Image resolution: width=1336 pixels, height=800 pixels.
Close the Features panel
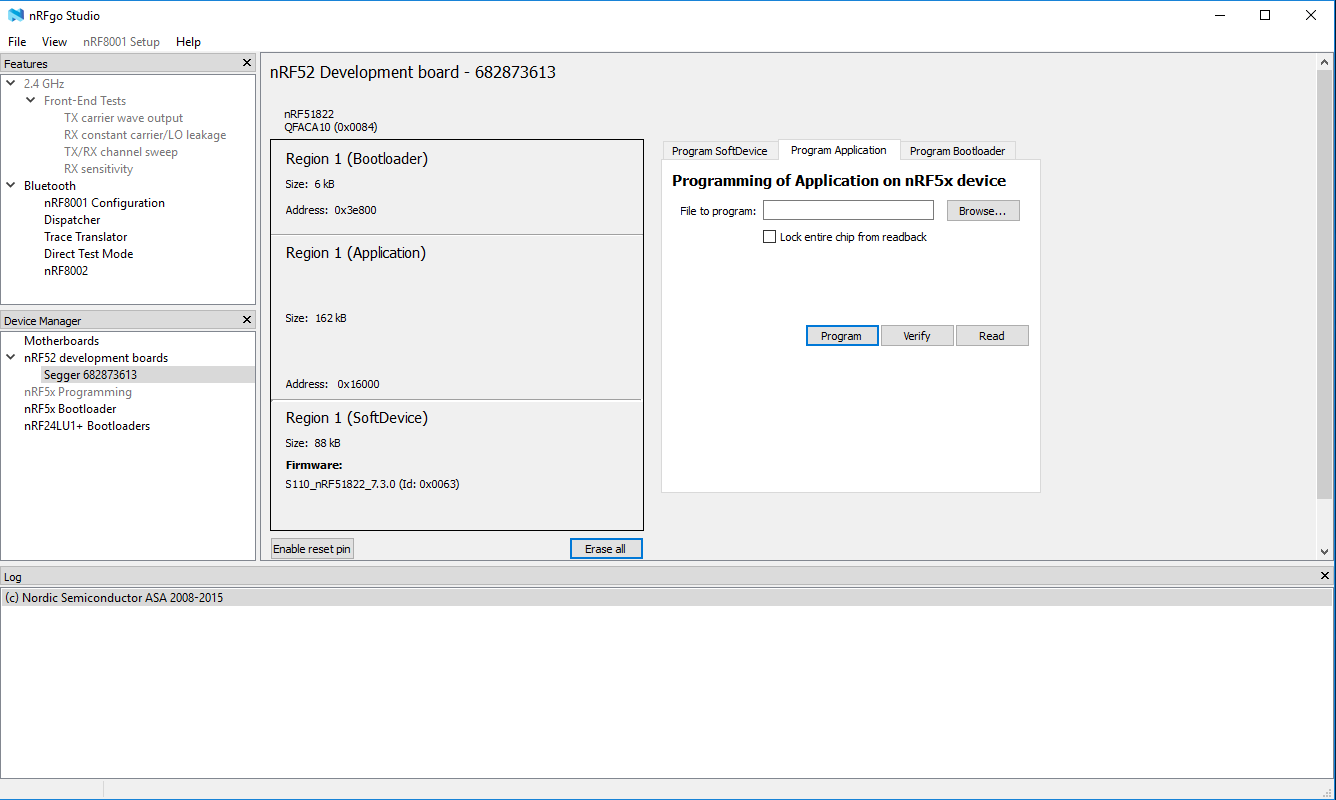[x=247, y=63]
